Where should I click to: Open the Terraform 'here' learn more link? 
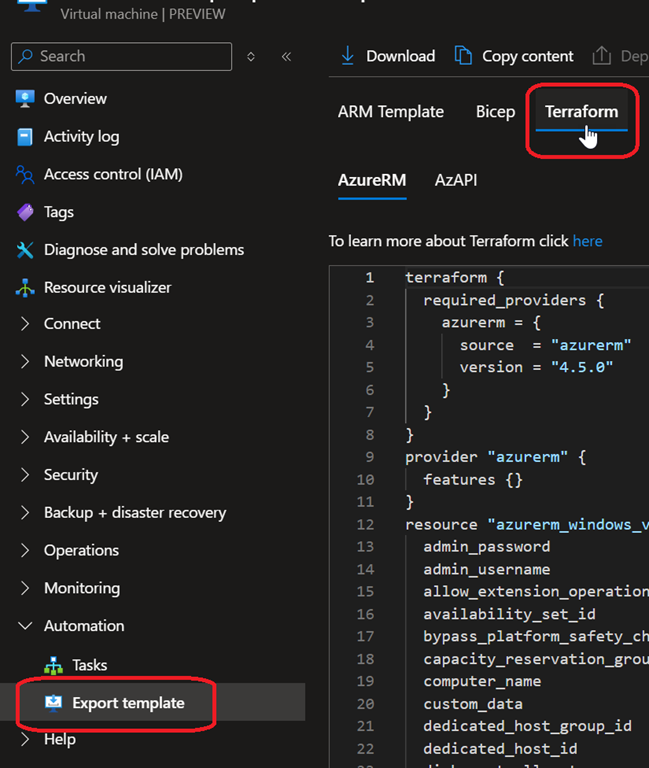point(587,241)
